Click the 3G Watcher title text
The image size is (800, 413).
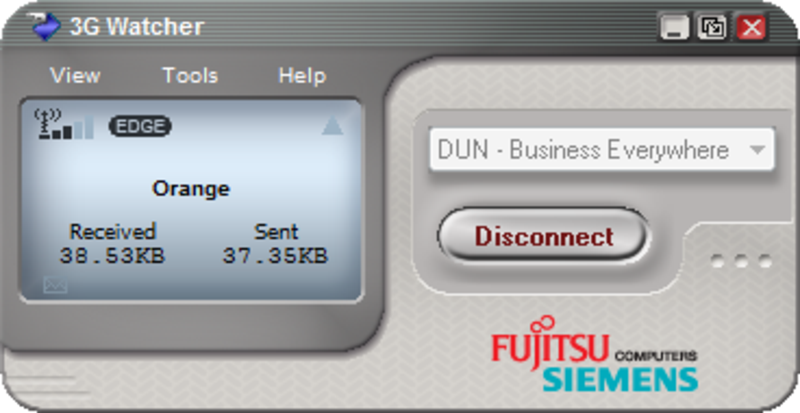click(x=137, y=27)
